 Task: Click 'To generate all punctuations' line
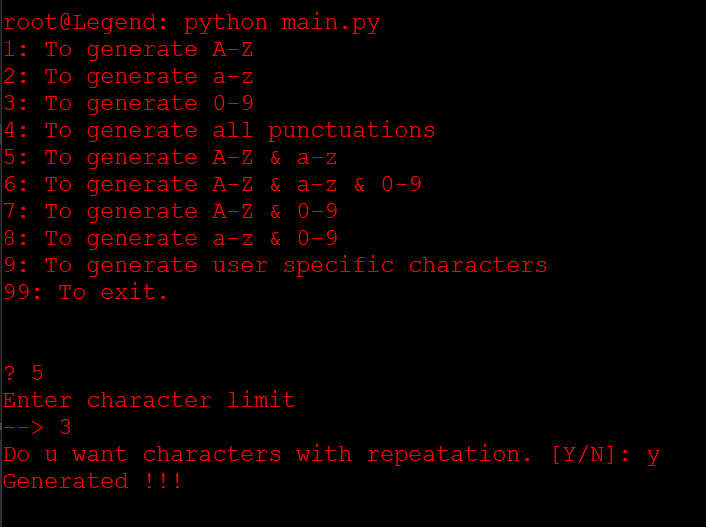[219, 130]
